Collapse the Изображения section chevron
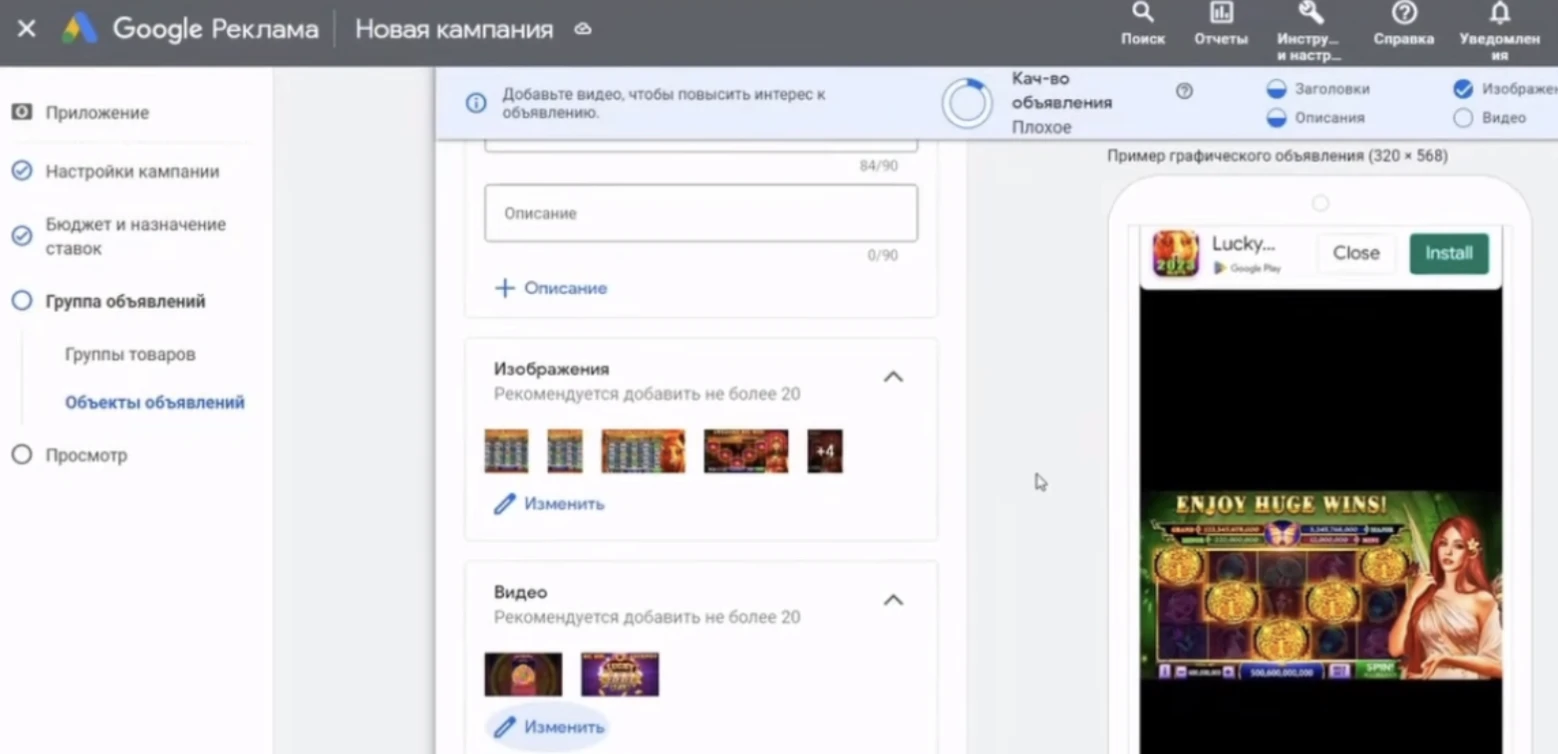 893,377
